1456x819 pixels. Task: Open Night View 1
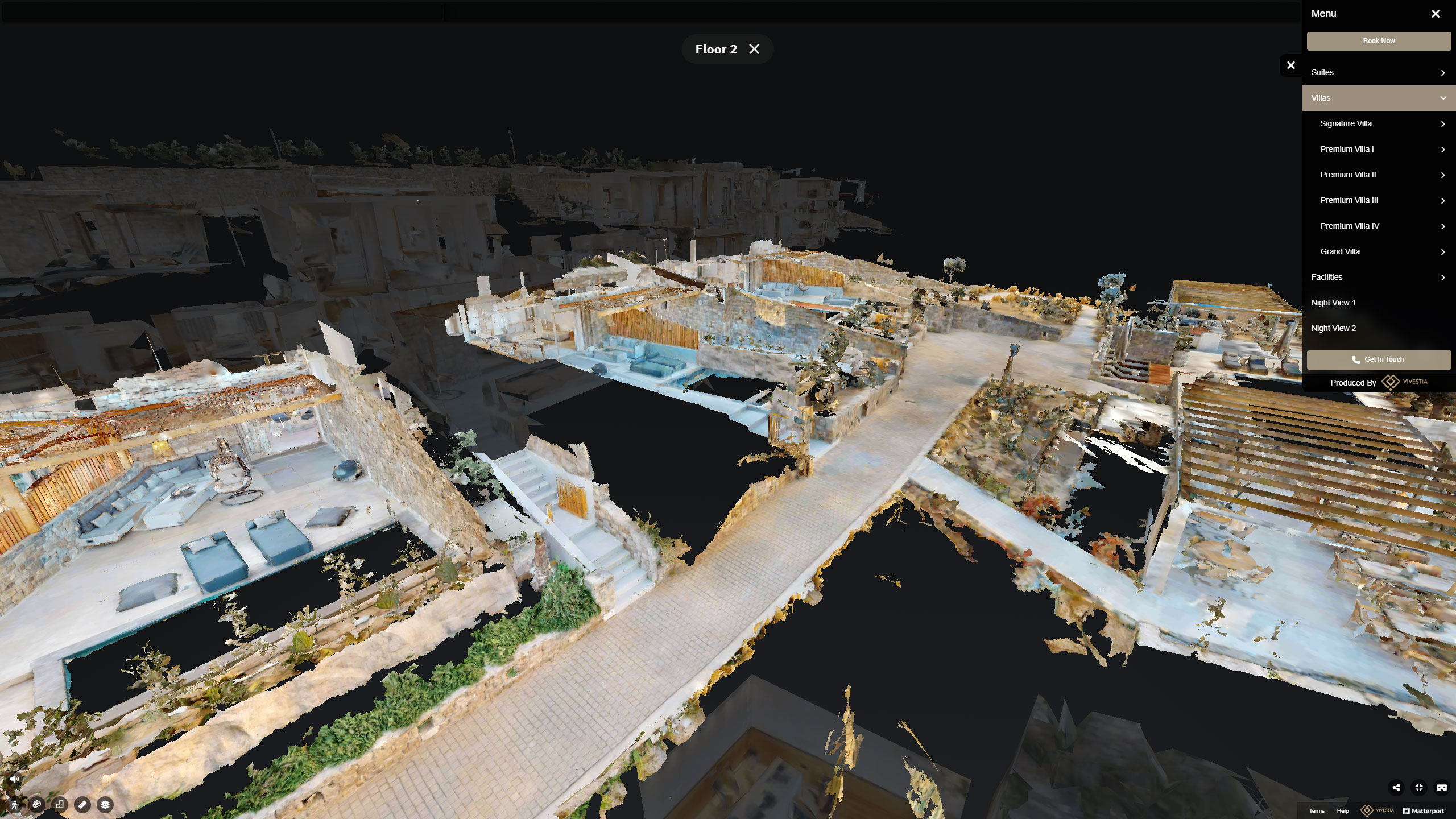pos(1333,303)
